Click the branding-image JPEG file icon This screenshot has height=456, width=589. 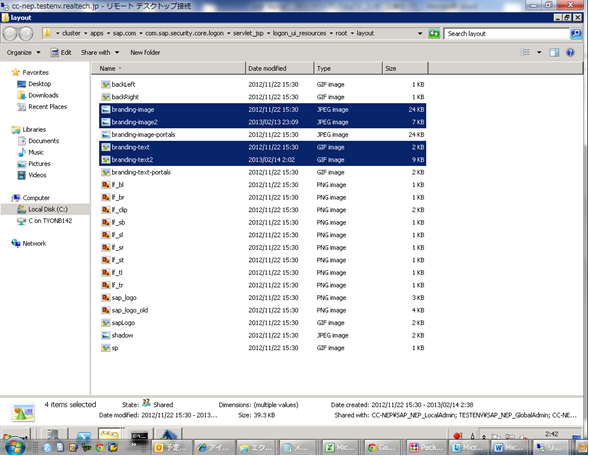(x=106, y=110)
